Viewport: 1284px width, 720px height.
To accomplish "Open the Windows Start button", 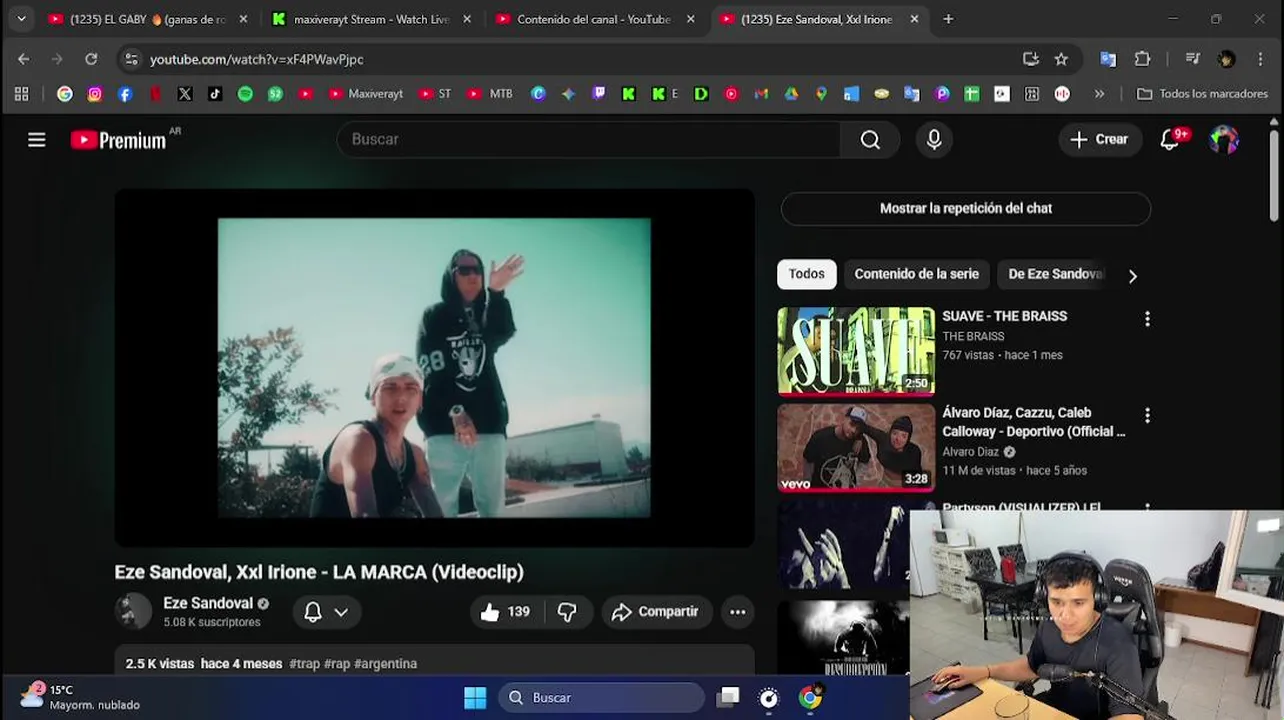I will [x=475, y=698].
